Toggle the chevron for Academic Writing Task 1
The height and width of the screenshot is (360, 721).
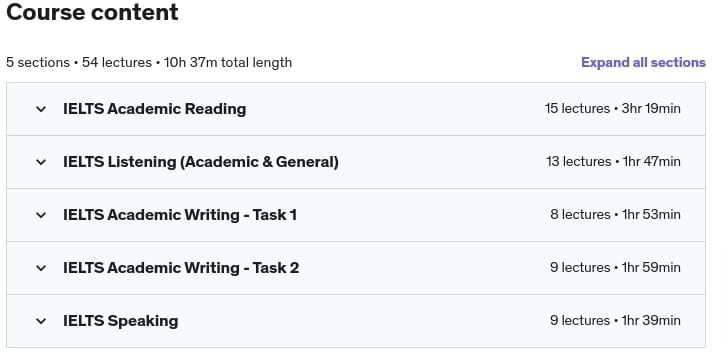point(41,215)
